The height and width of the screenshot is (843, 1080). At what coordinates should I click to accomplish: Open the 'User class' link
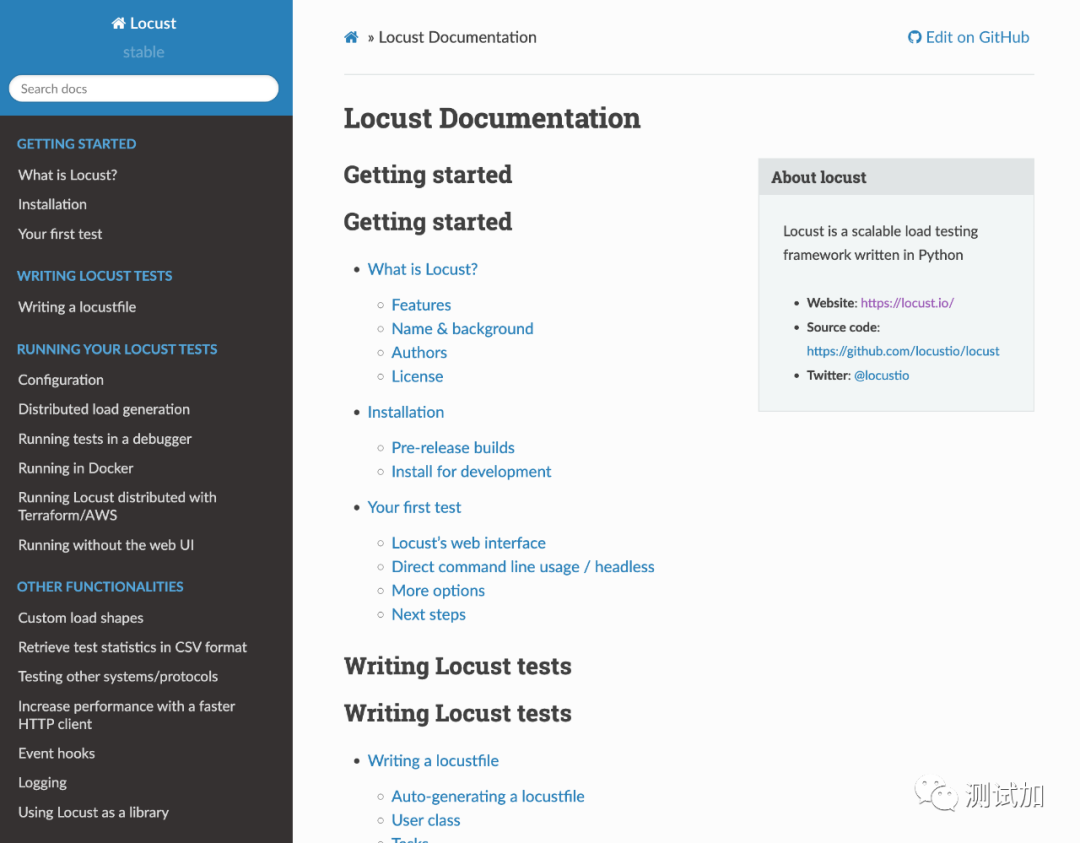click(426, 820)
